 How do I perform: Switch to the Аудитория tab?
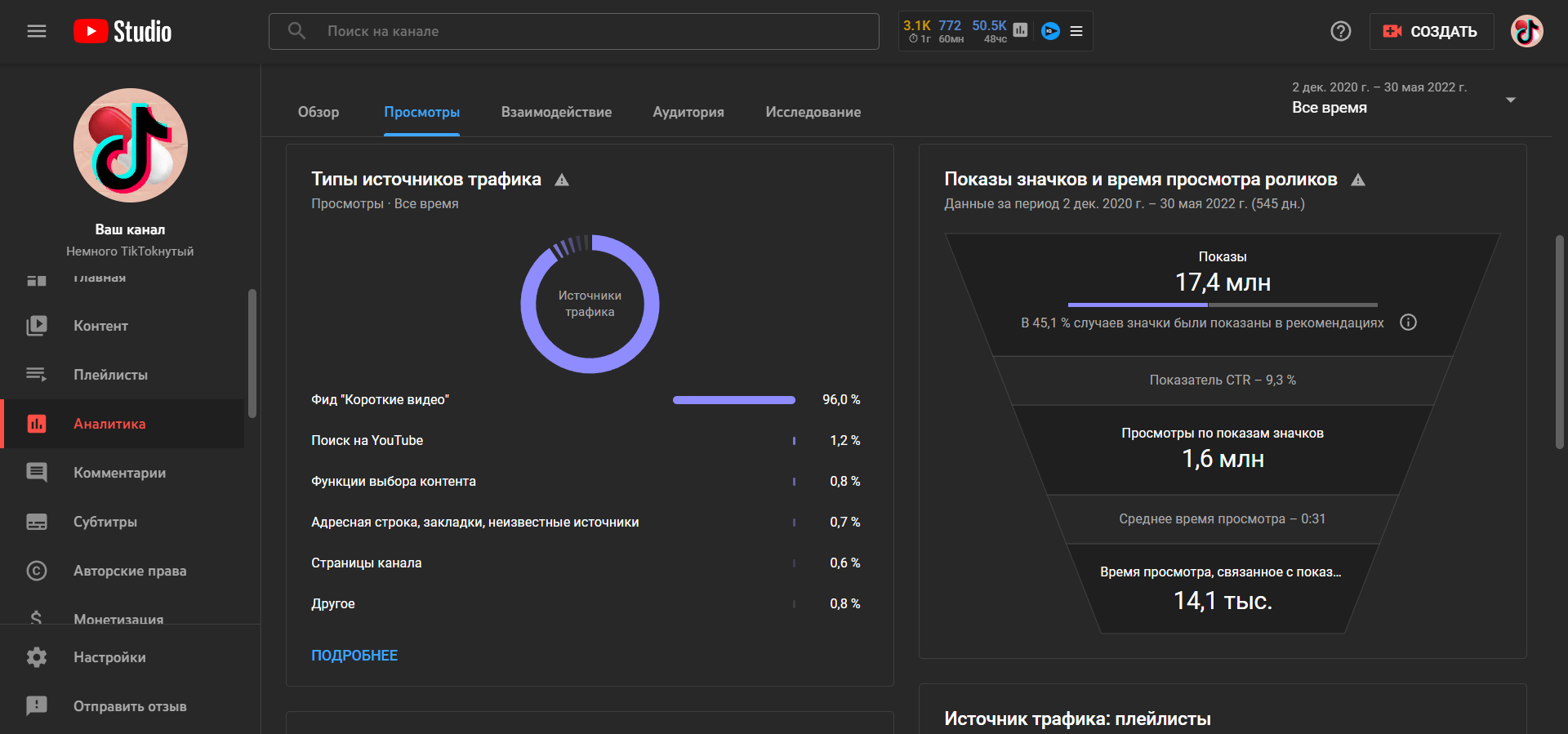688,112
